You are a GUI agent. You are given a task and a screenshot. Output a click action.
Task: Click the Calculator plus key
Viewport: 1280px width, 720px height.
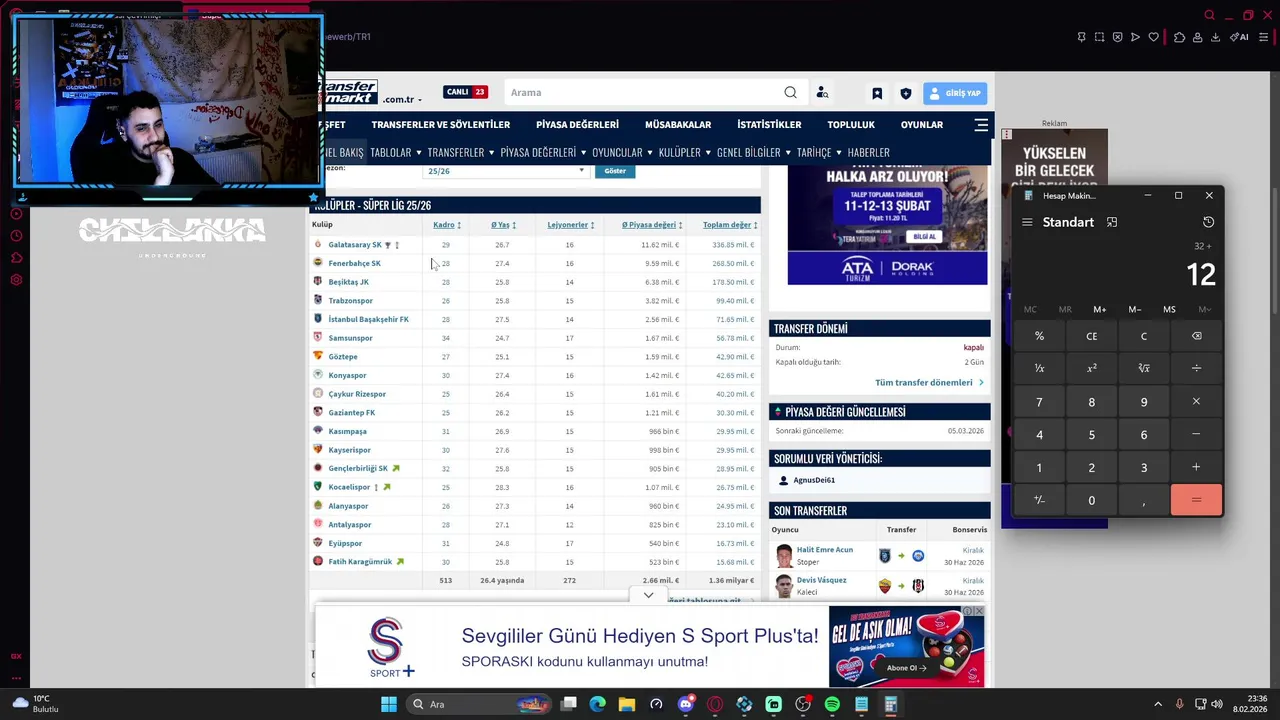pyautogui.click(x=1196, y=467)
